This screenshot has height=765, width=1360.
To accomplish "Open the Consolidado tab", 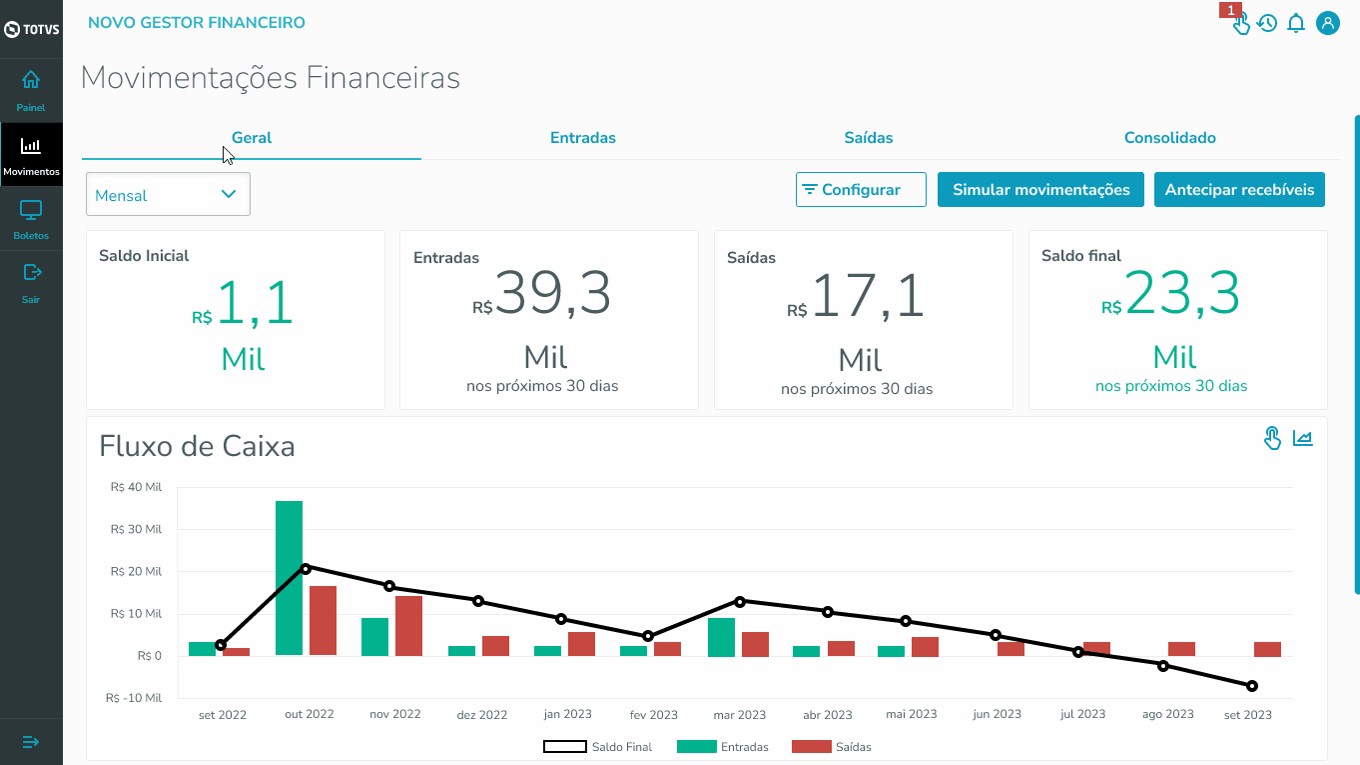I will click(1169, 138).
